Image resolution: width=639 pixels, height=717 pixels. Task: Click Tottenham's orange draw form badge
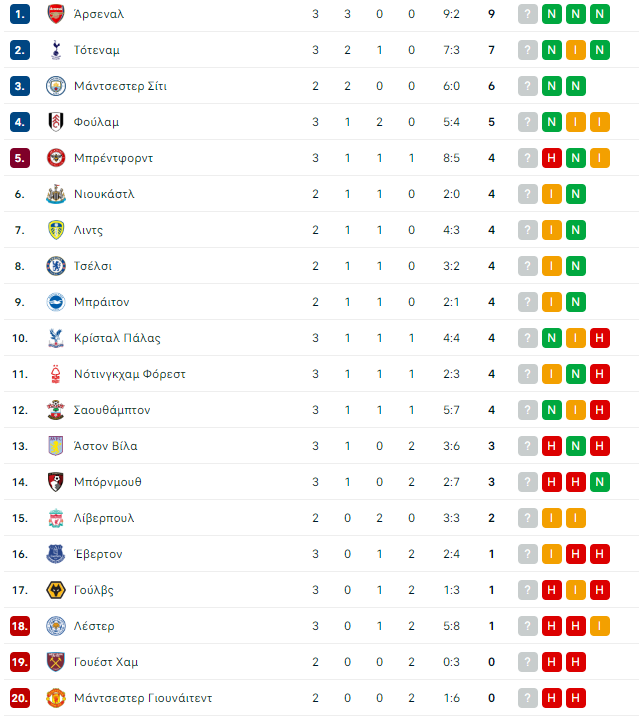[x=575, y=50]
